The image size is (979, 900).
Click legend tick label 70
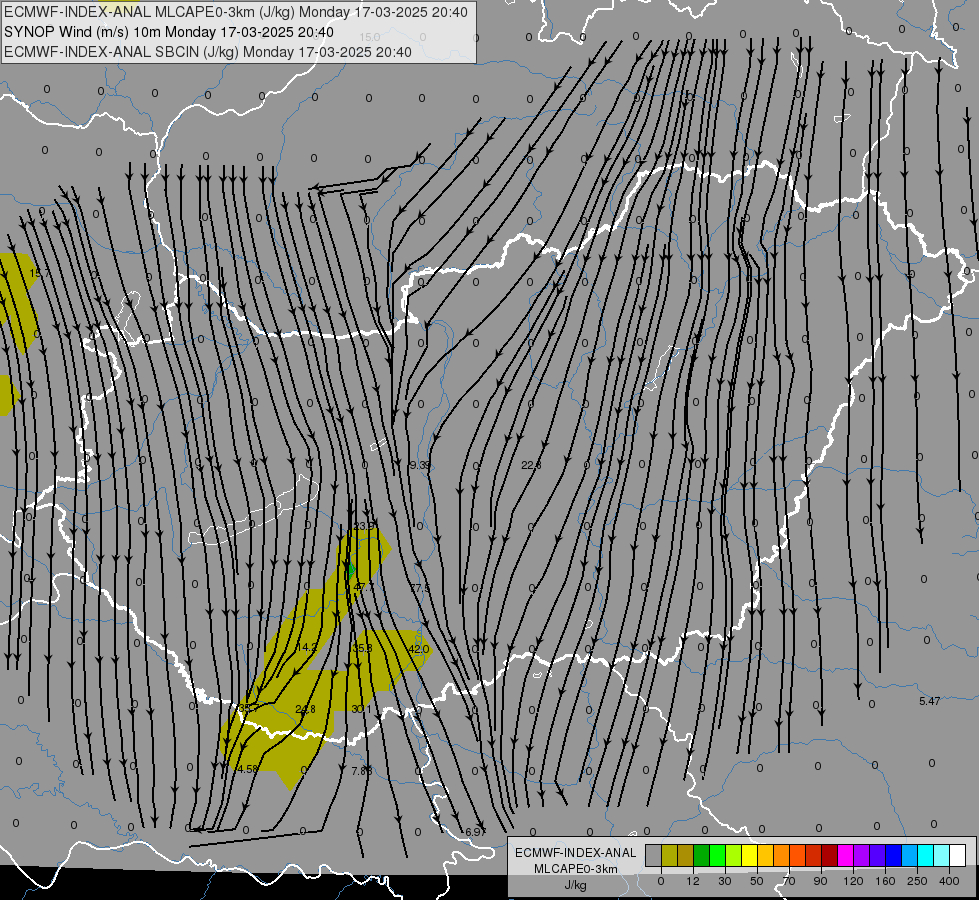point(789,881)
